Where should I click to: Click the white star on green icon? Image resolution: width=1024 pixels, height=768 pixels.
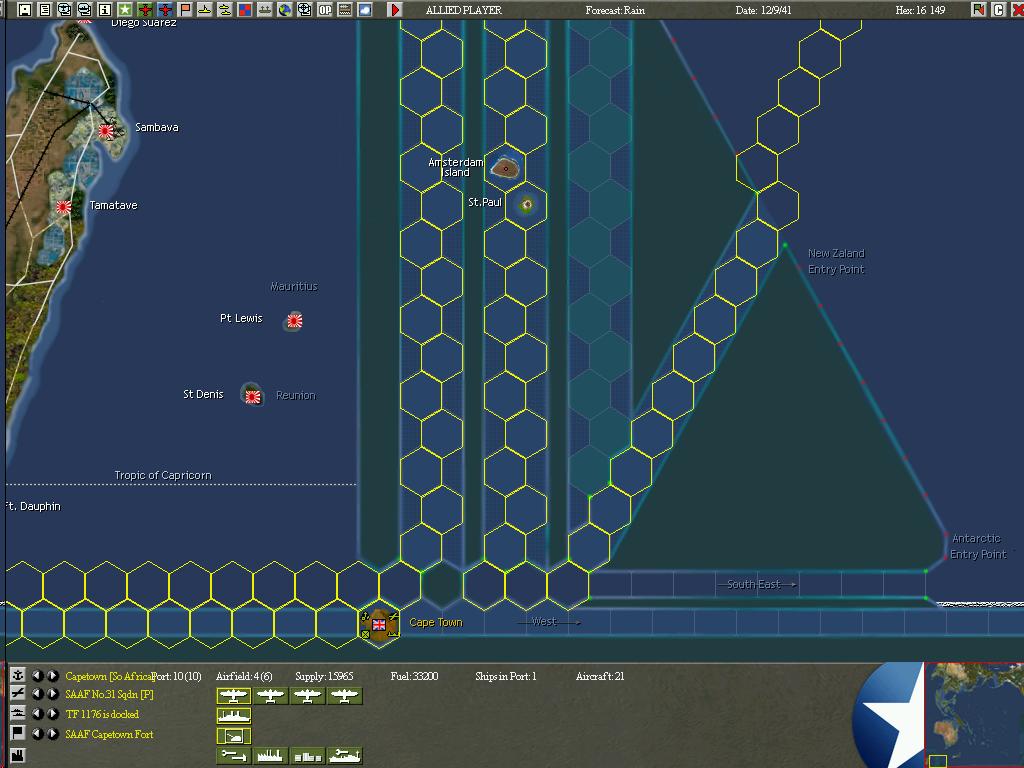point(125,10)
